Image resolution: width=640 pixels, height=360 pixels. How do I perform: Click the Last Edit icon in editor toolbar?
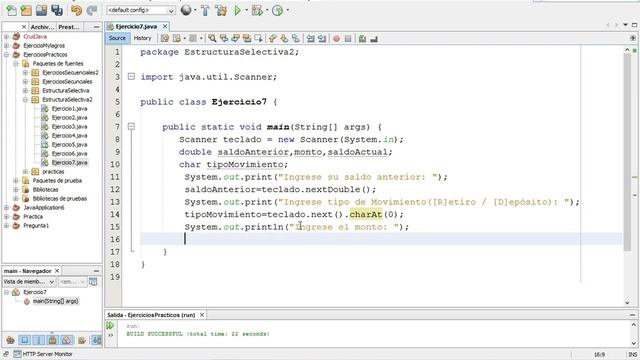(x=165, y=38)
